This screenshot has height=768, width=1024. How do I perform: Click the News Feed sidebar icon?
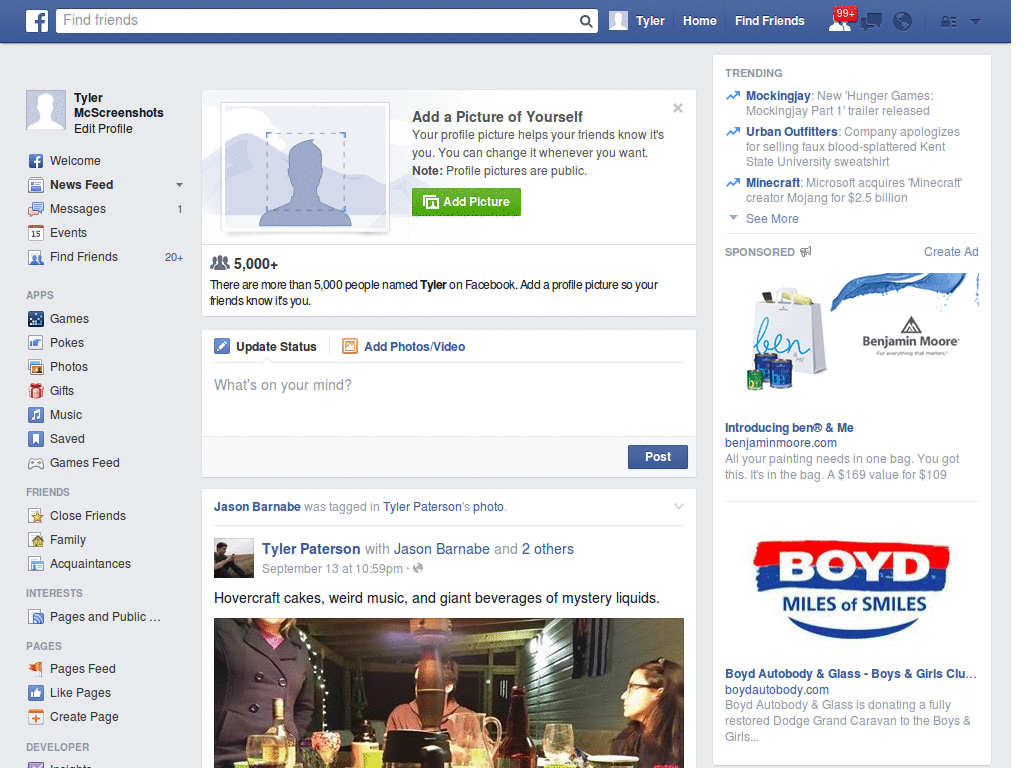(36, 185)
